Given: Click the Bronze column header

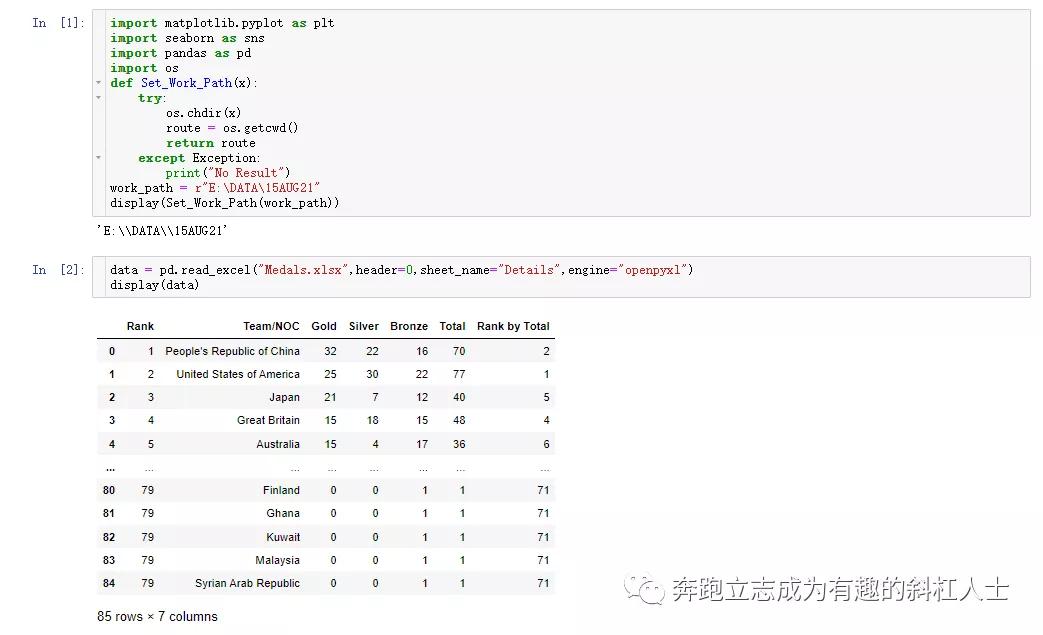Looking at the screenshot, I should 409,326.
